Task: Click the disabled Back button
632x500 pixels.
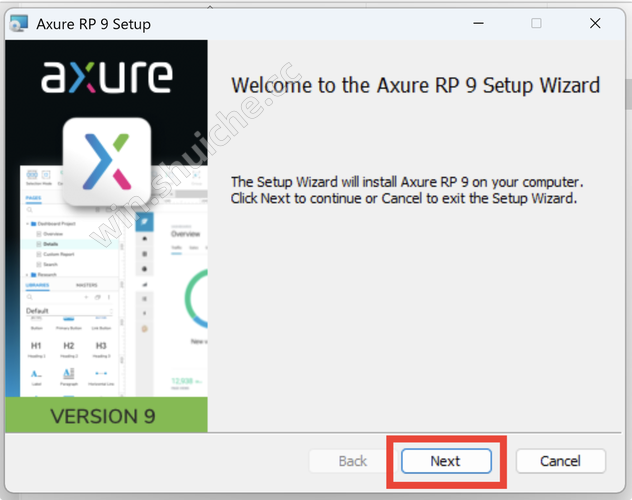Action: [353, 461]
